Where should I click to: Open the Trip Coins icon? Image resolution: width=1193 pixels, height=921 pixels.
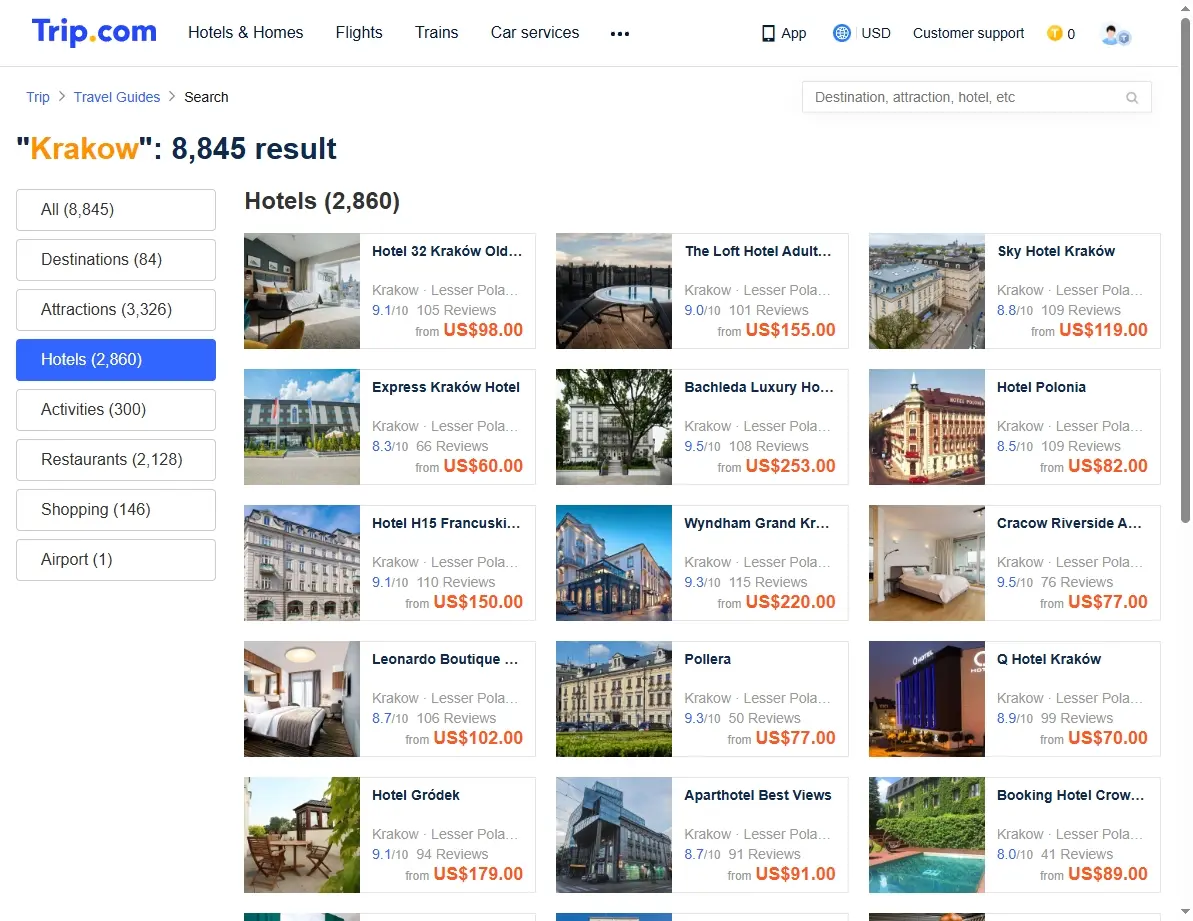[1055, 33]
